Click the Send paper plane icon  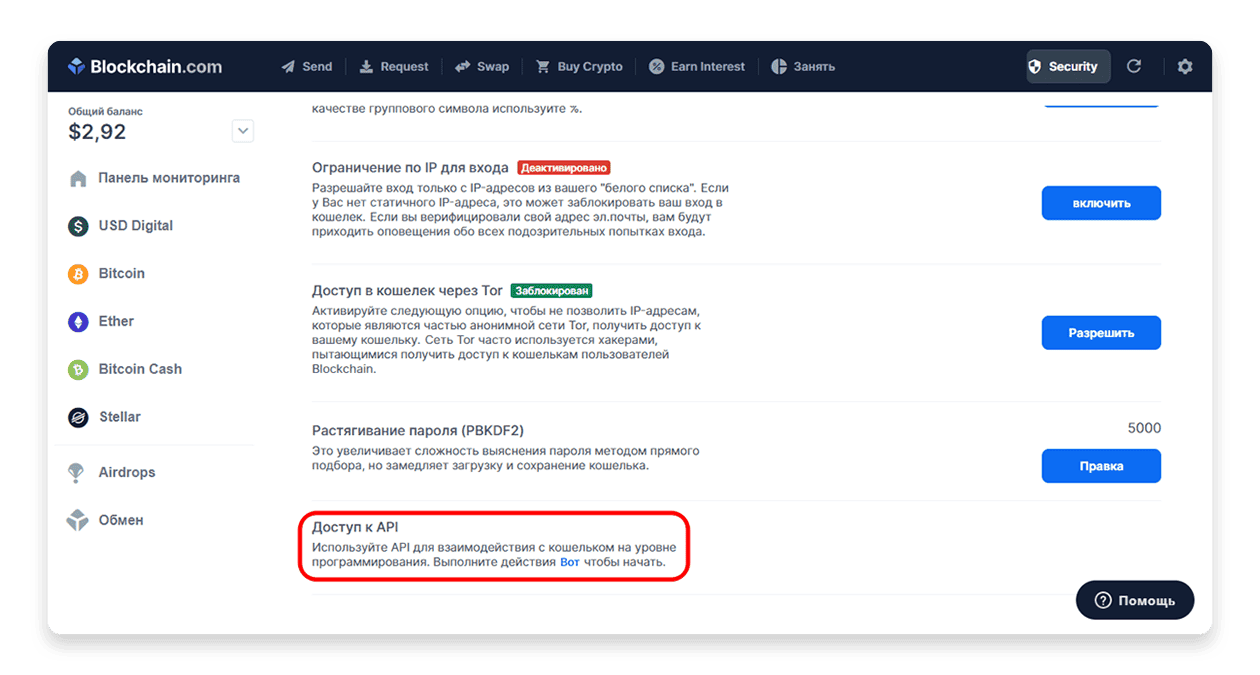coord(288,67)
